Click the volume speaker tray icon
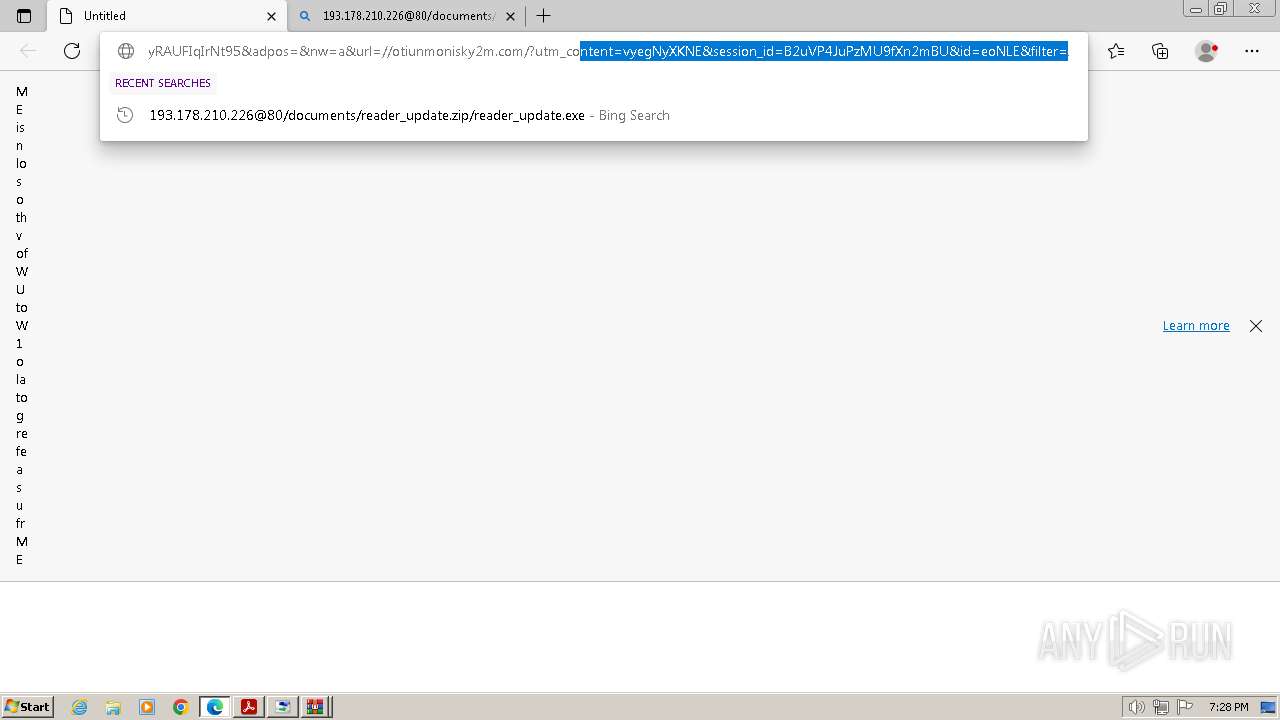Screen dimensions: 1280x720 click(x=1136, y=707)
